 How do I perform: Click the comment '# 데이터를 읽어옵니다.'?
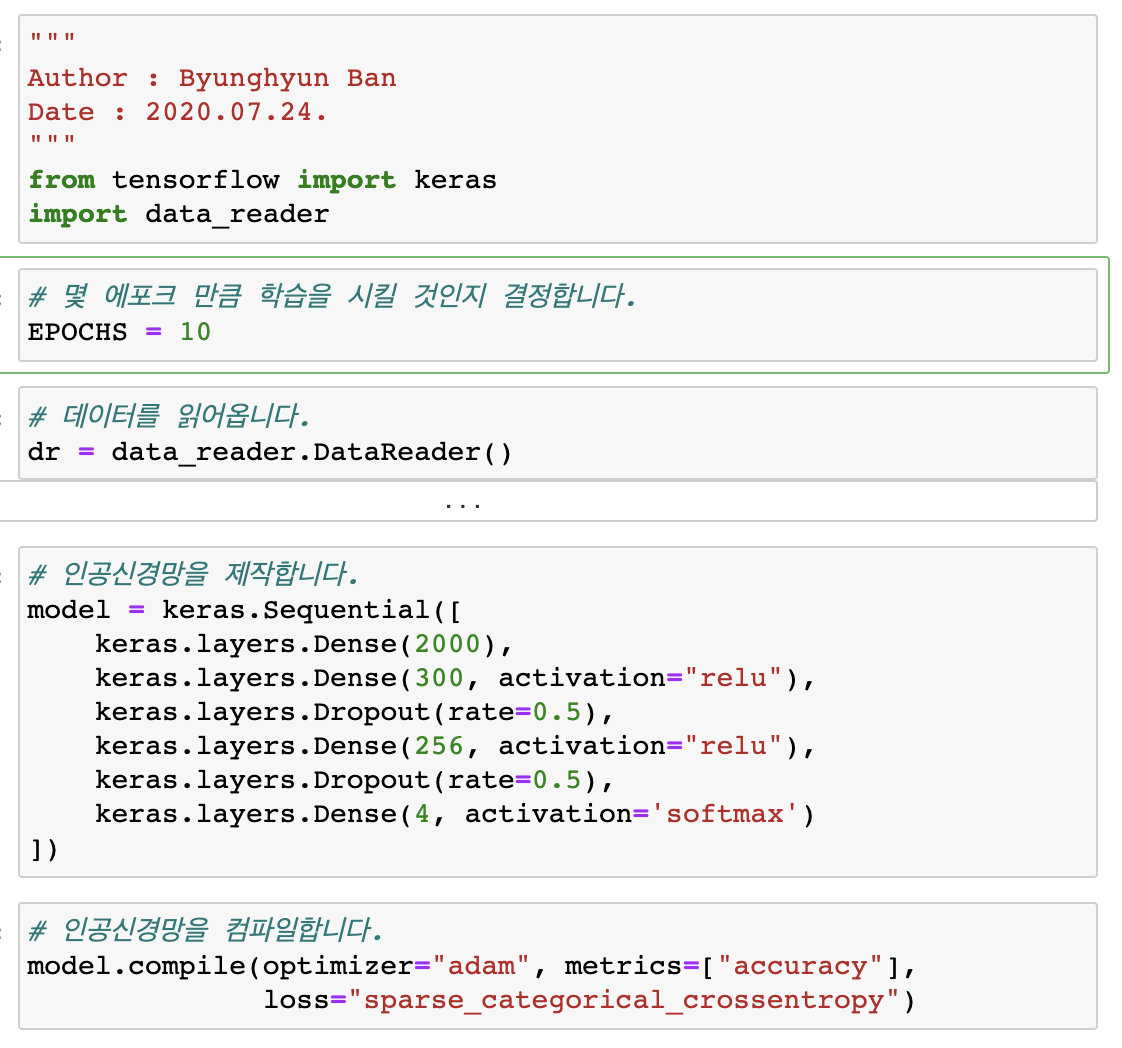[169, 416]
